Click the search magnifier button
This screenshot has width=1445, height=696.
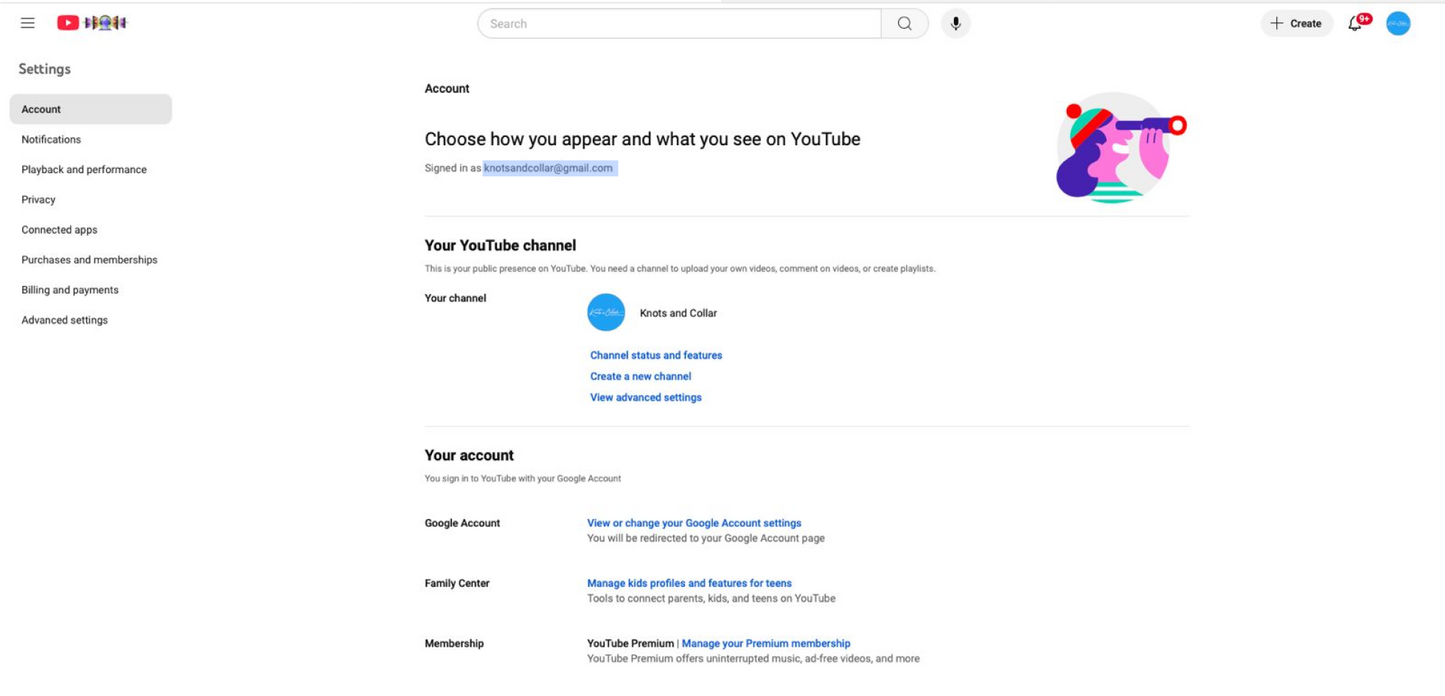coord(904,24)
